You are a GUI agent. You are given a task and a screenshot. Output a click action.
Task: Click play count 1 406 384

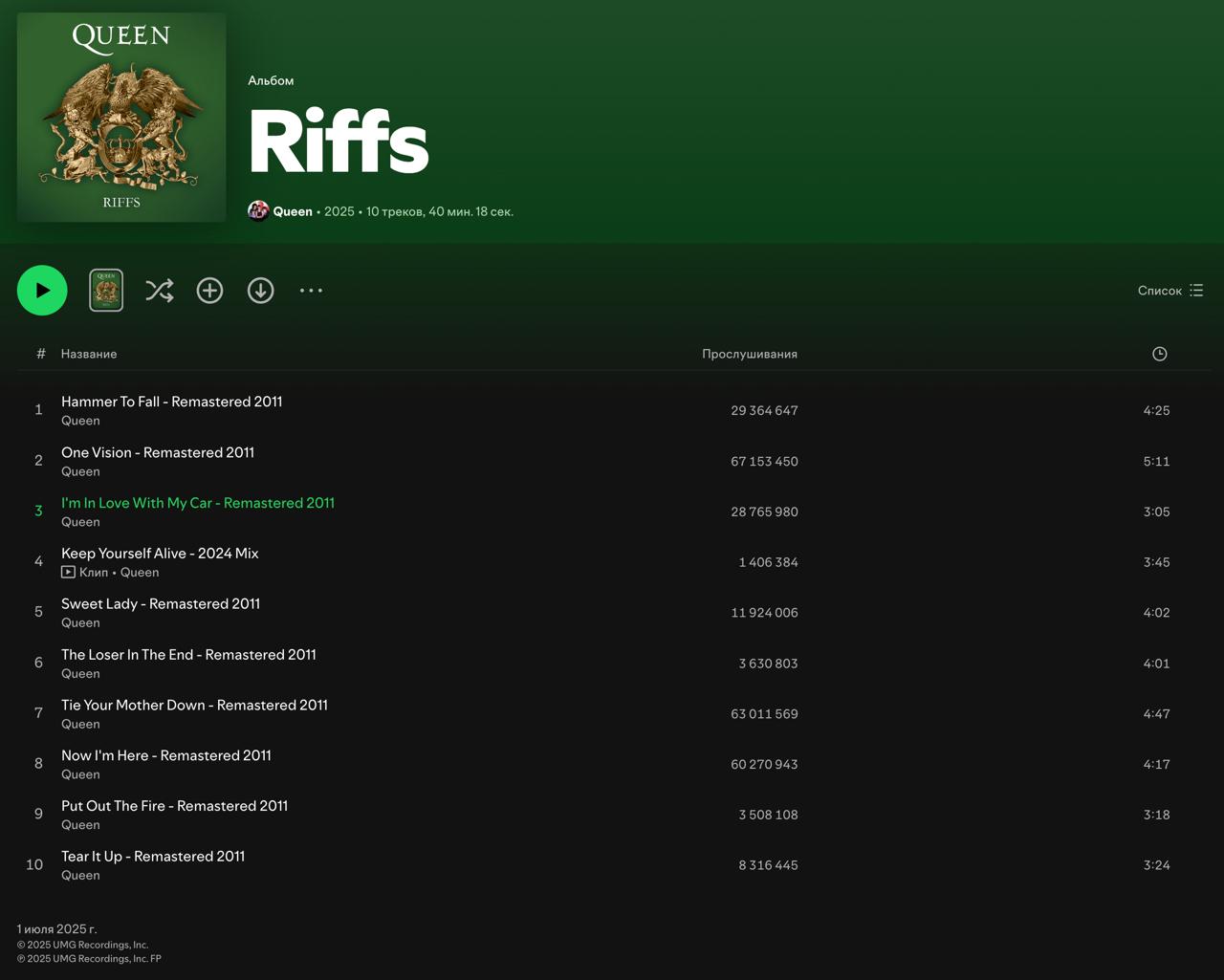(768, 562)
